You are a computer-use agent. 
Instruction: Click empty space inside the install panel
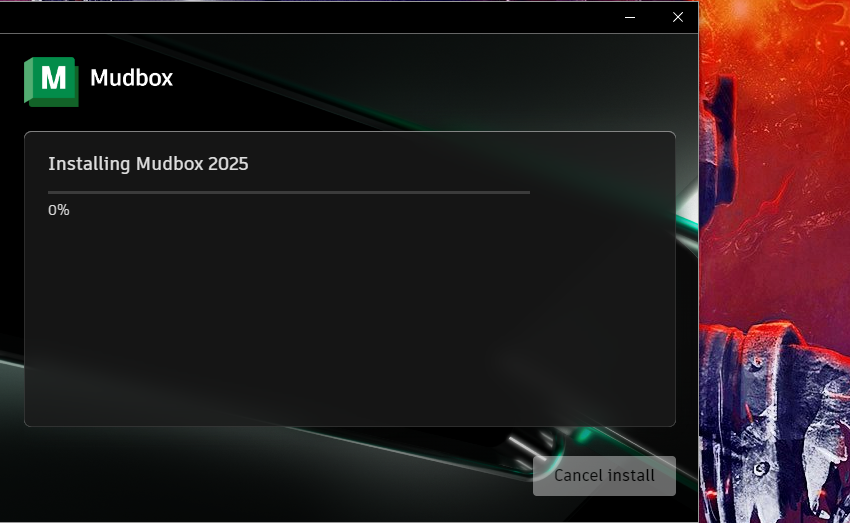point(350,320)
